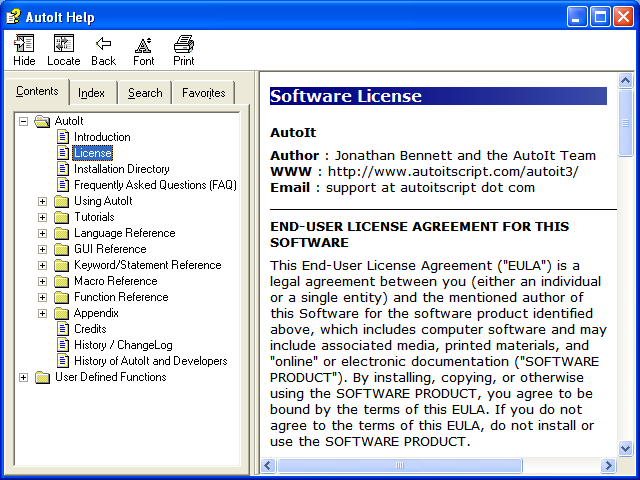
Task: Expand the Language Reference node
Action: coord(42,233)
